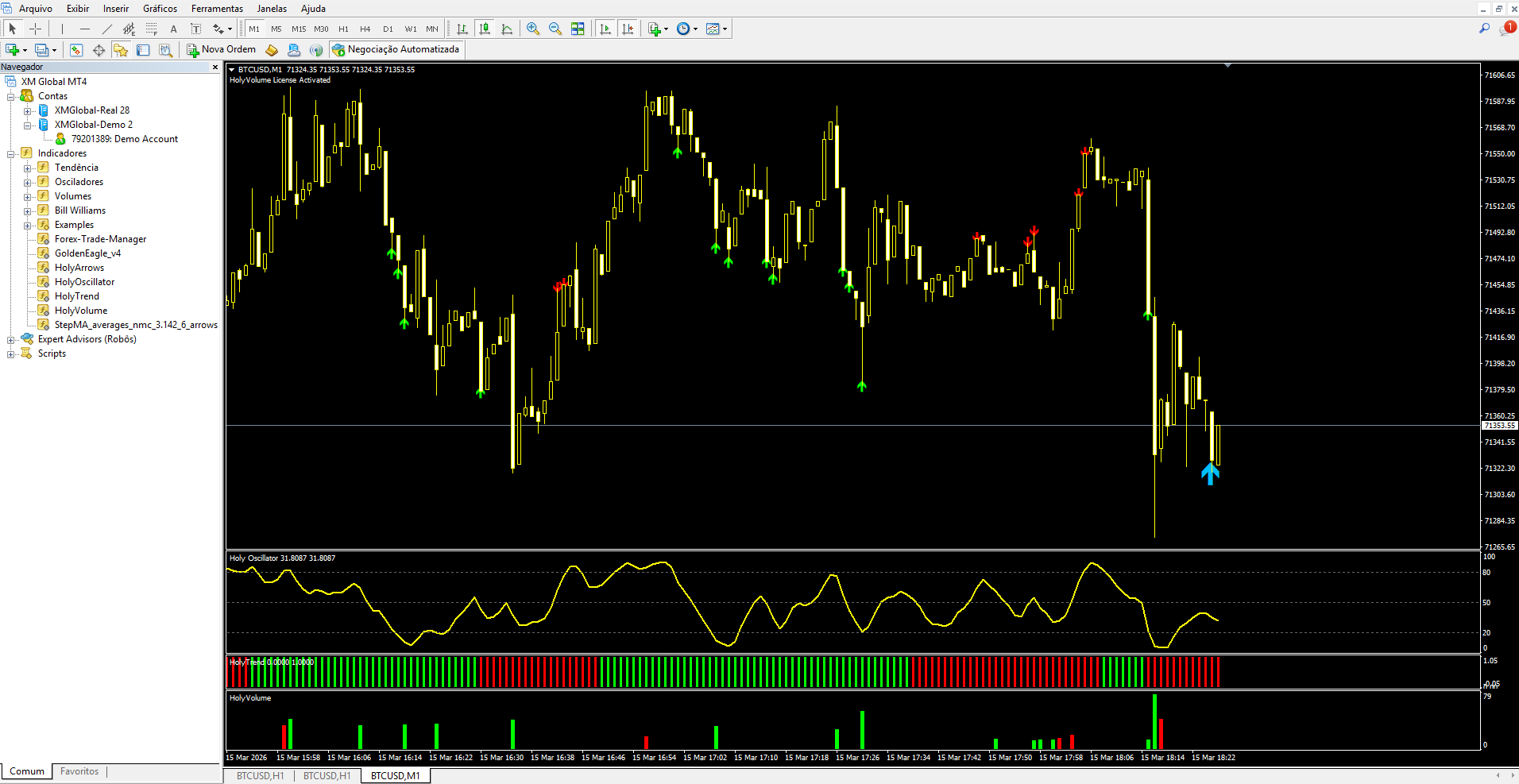
Task: Pick the text label tool
Action: [173, 29]
